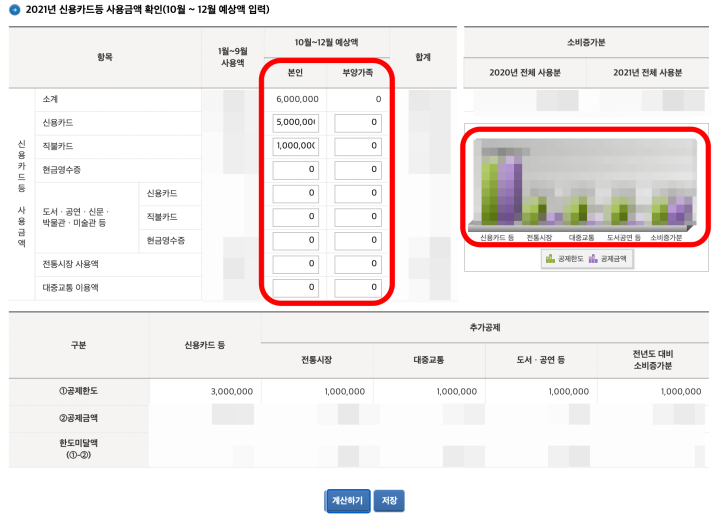Click 부양가족 field for 도서·공연 직불카드

point(359,217)
